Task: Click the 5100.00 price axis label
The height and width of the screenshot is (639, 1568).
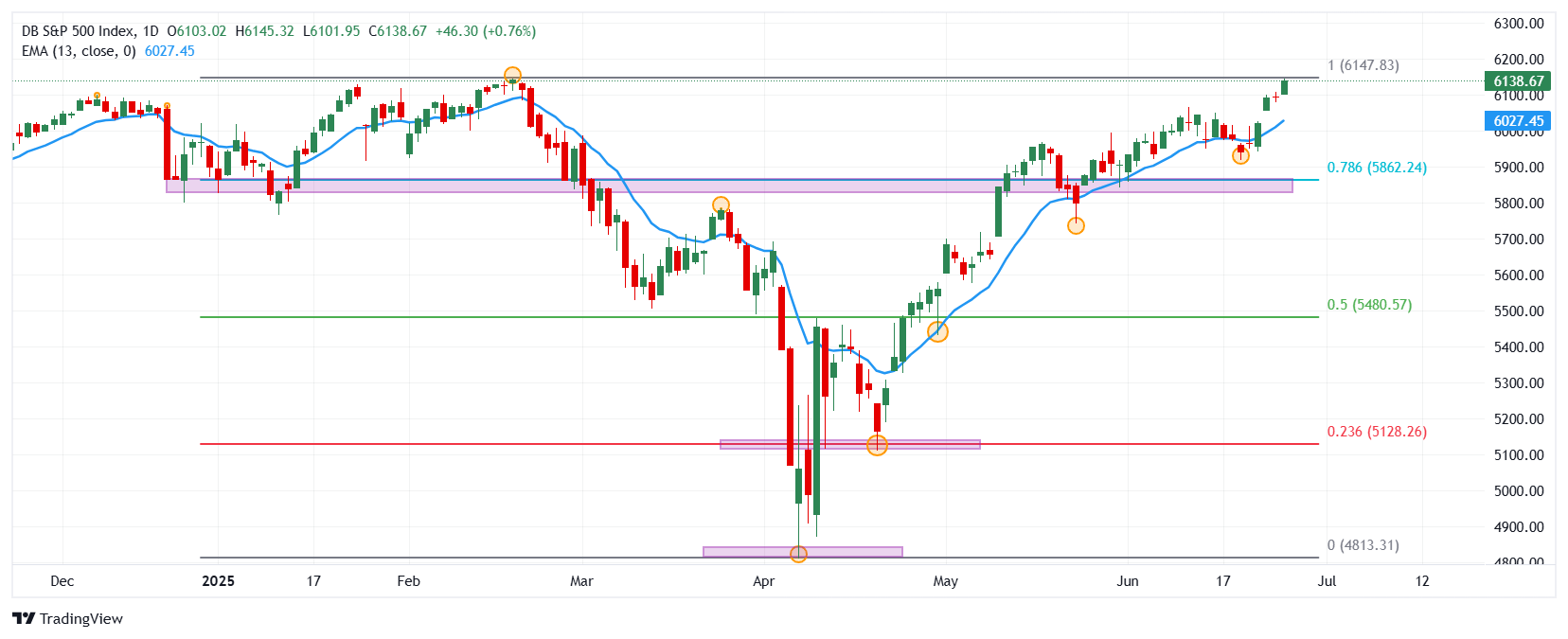Action: [x=1519, y=455]
